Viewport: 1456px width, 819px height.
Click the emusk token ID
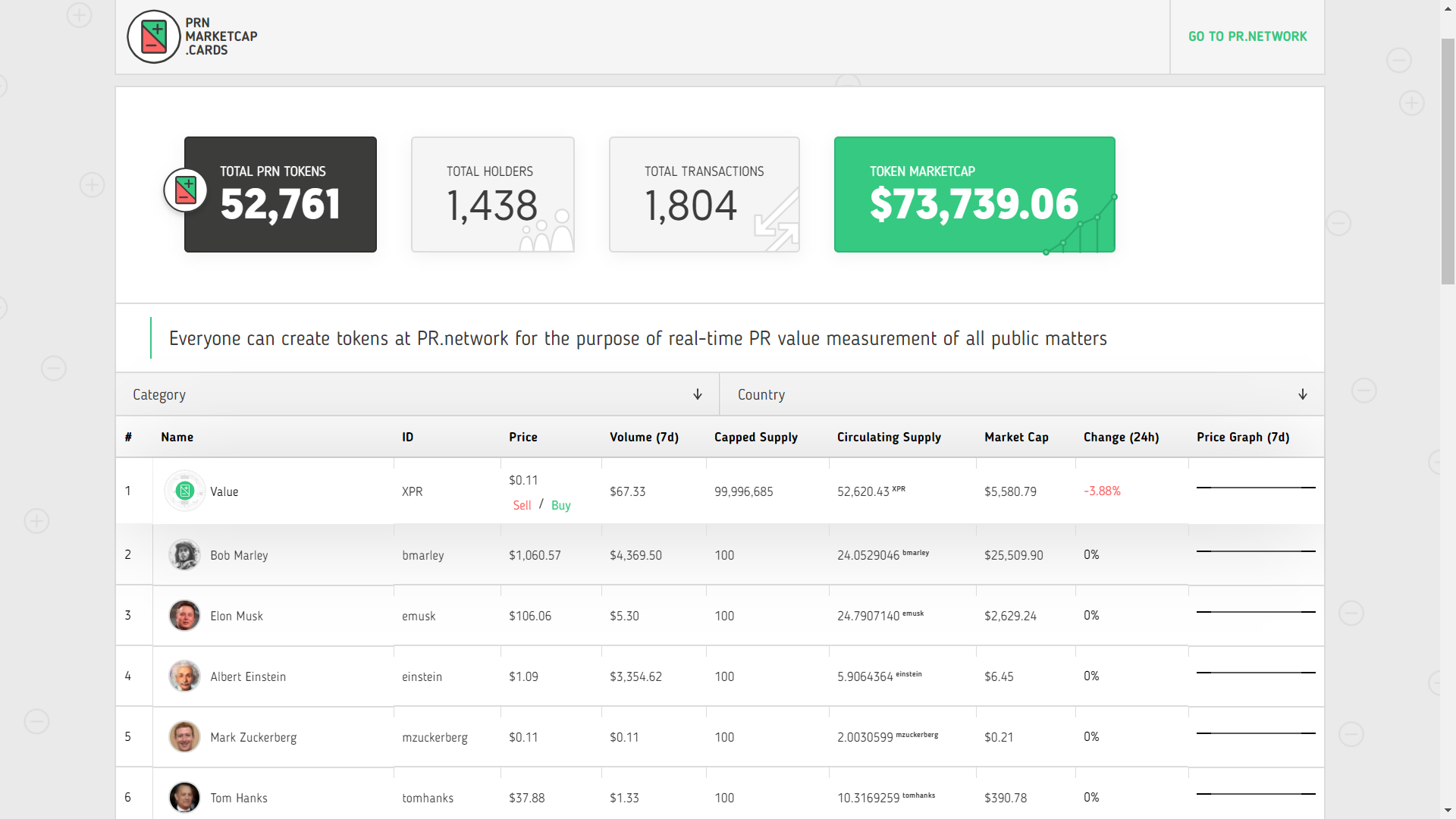pyautogui.click(x=419, y=616)
